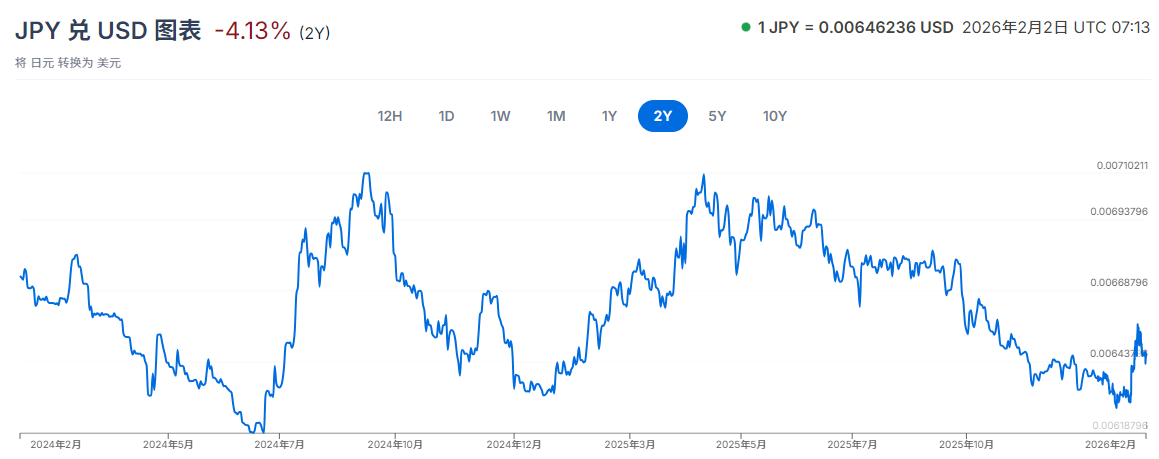
Task: Click the 将 日元 转换为 美元 subtitle
Action: click(69, 63)
